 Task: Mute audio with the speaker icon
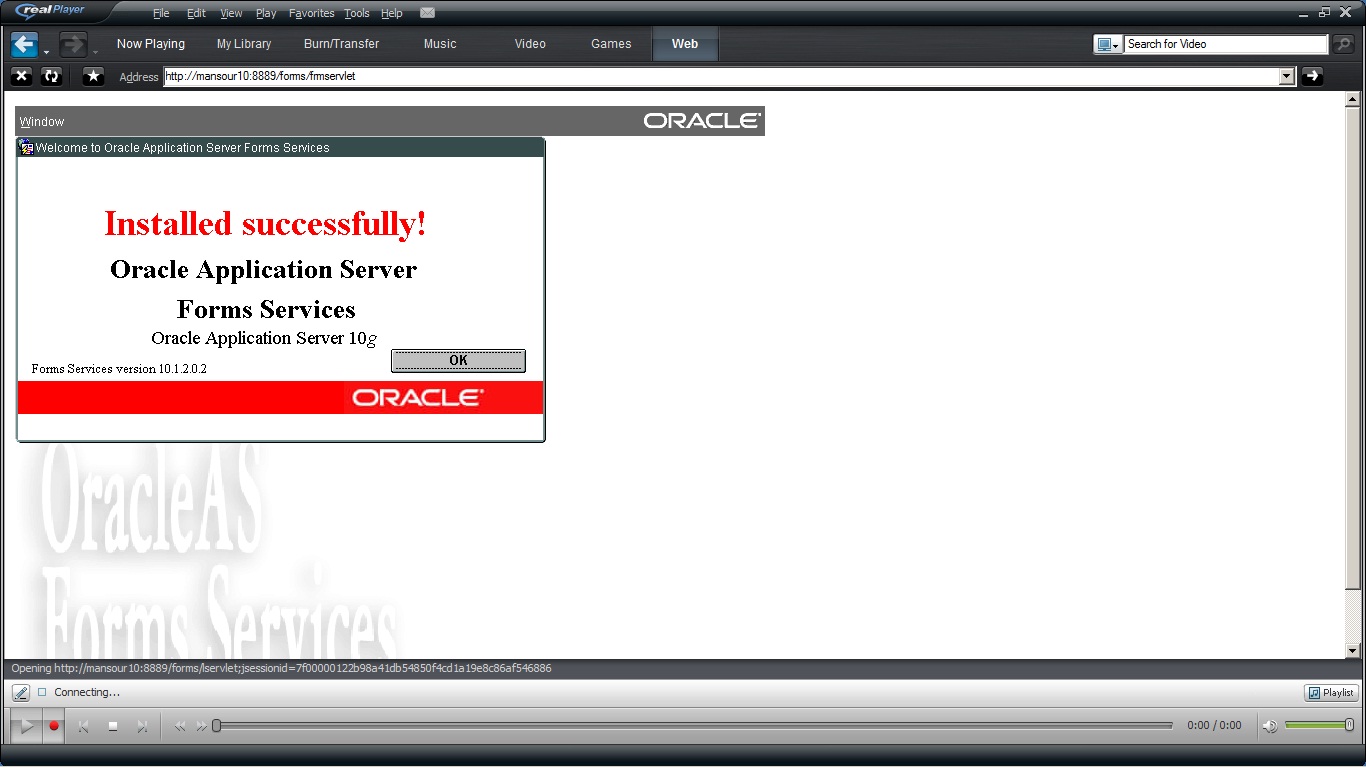[x=1269, y=726]
